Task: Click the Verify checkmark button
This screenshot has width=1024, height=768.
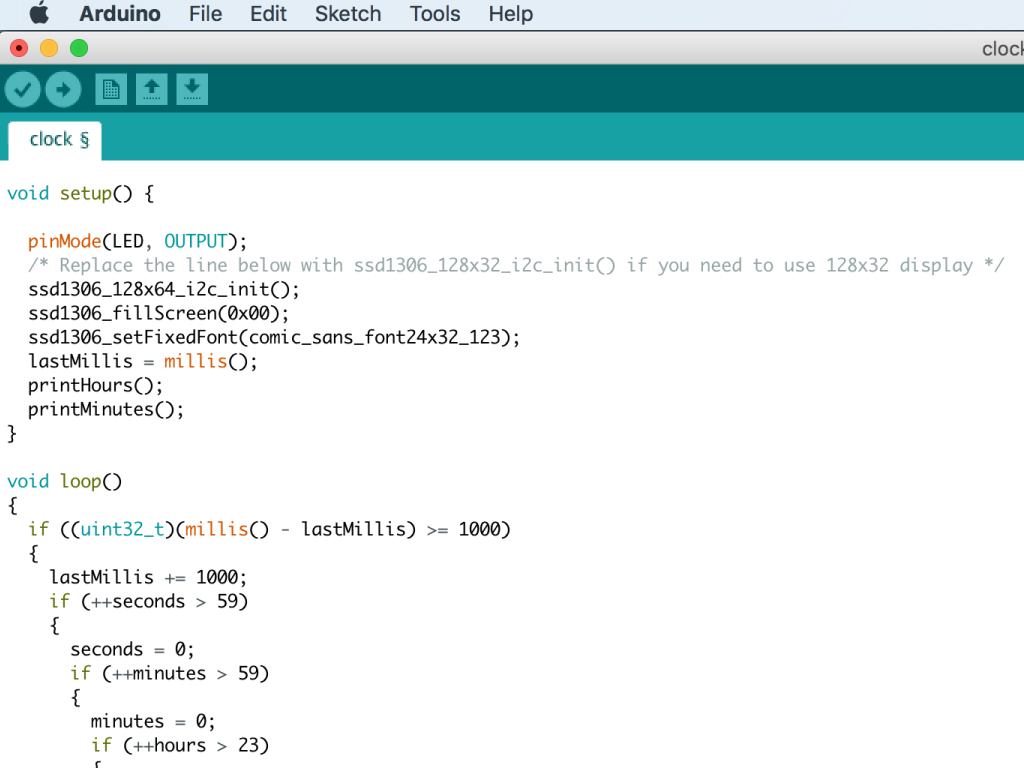Action: 23,89
